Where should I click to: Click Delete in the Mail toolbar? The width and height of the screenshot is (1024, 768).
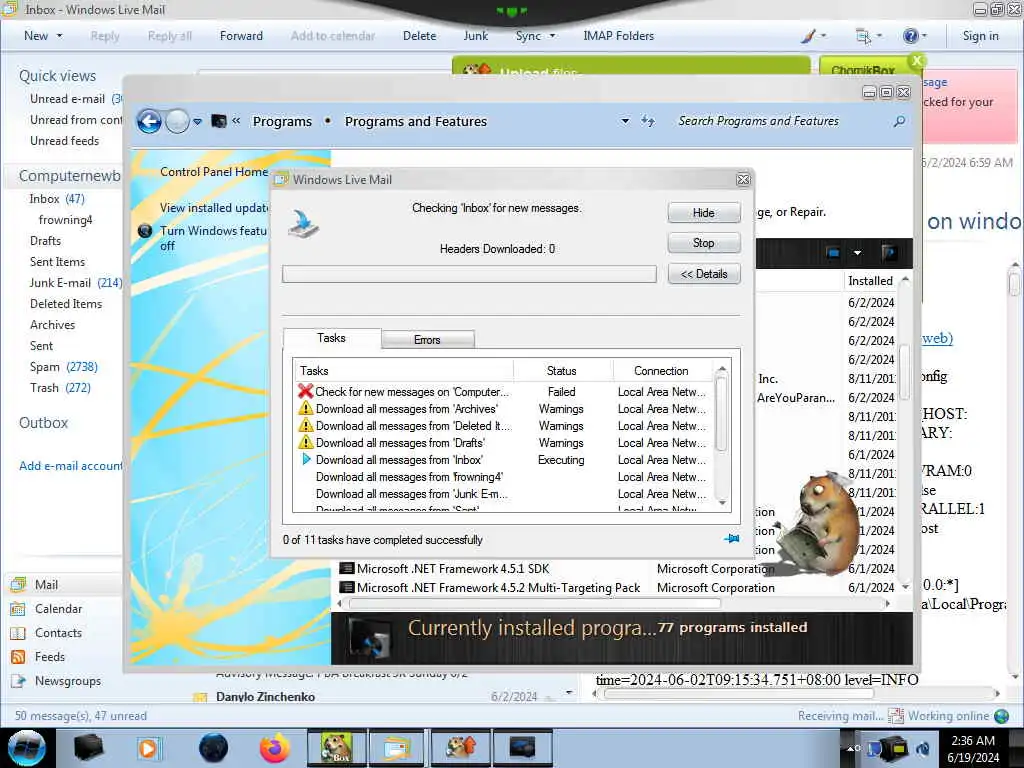coord(419,36)
